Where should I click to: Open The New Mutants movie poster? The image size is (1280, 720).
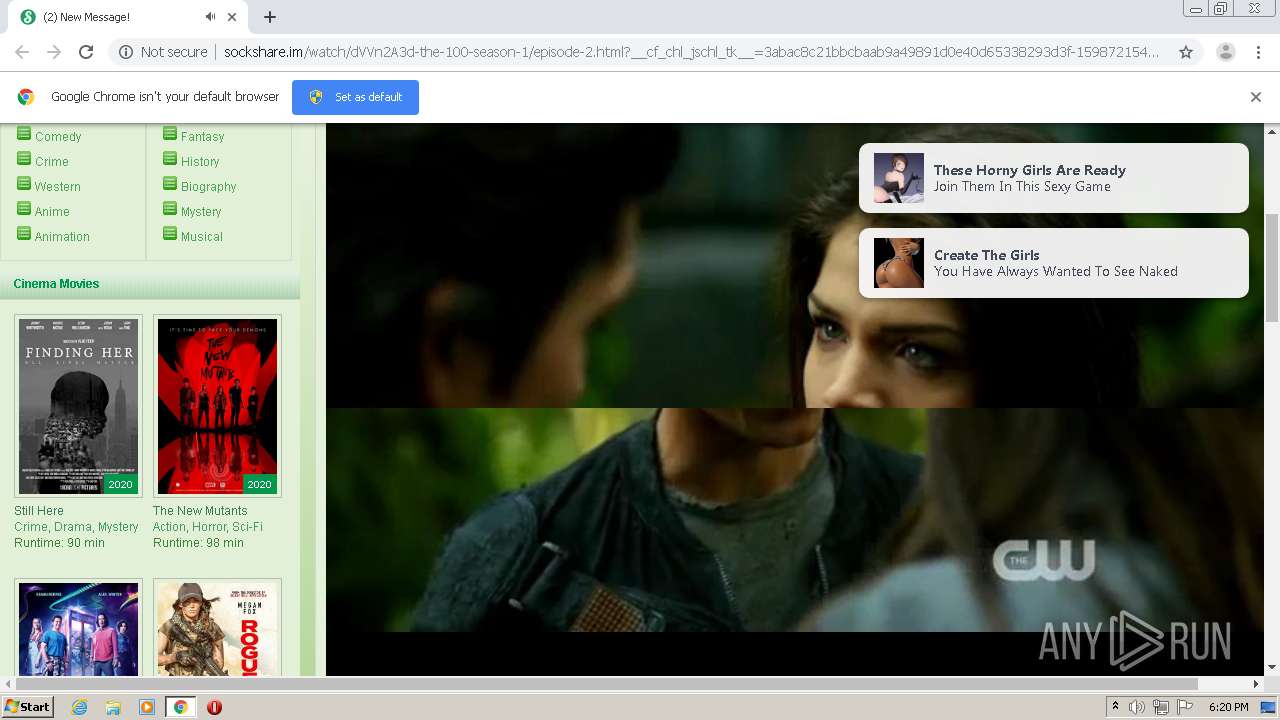coord(217,406)
